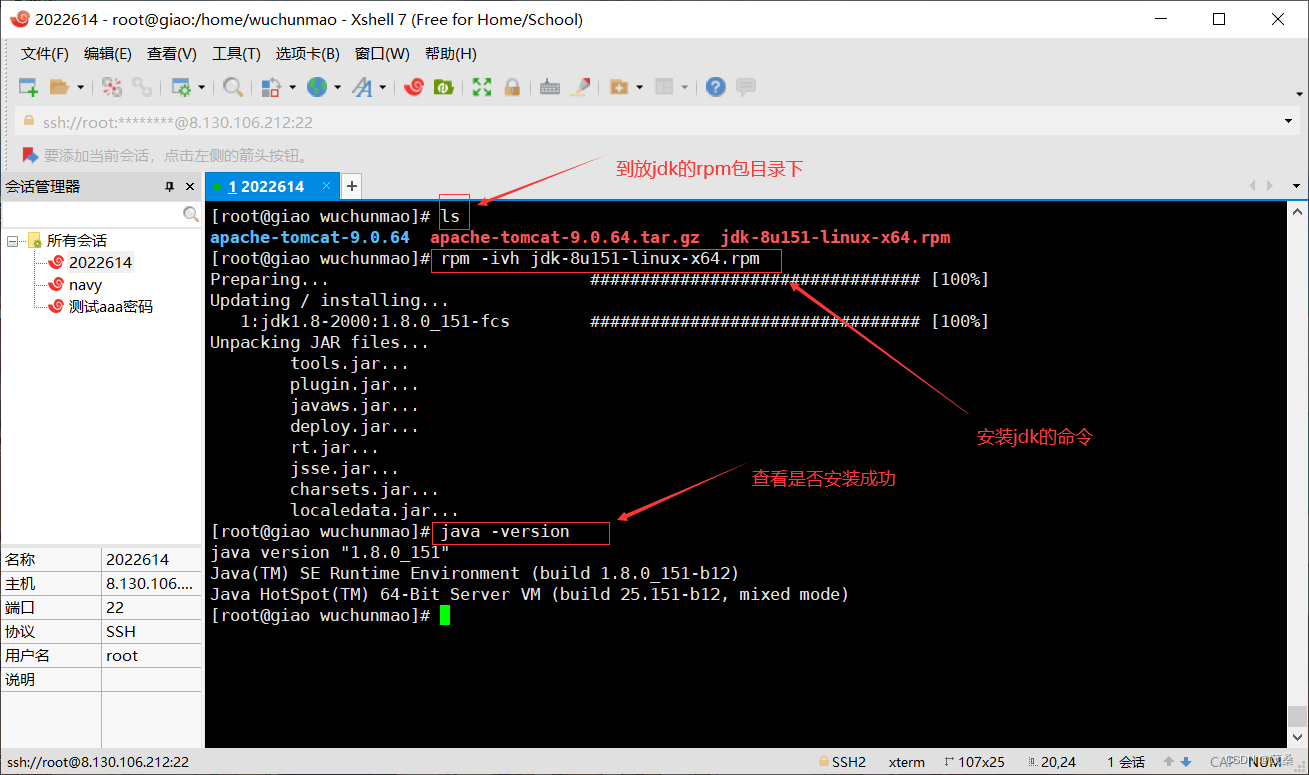Expand the Properties icon dropdown arrow
This screenshot has width=1309, height=775.
pos(201,88)
